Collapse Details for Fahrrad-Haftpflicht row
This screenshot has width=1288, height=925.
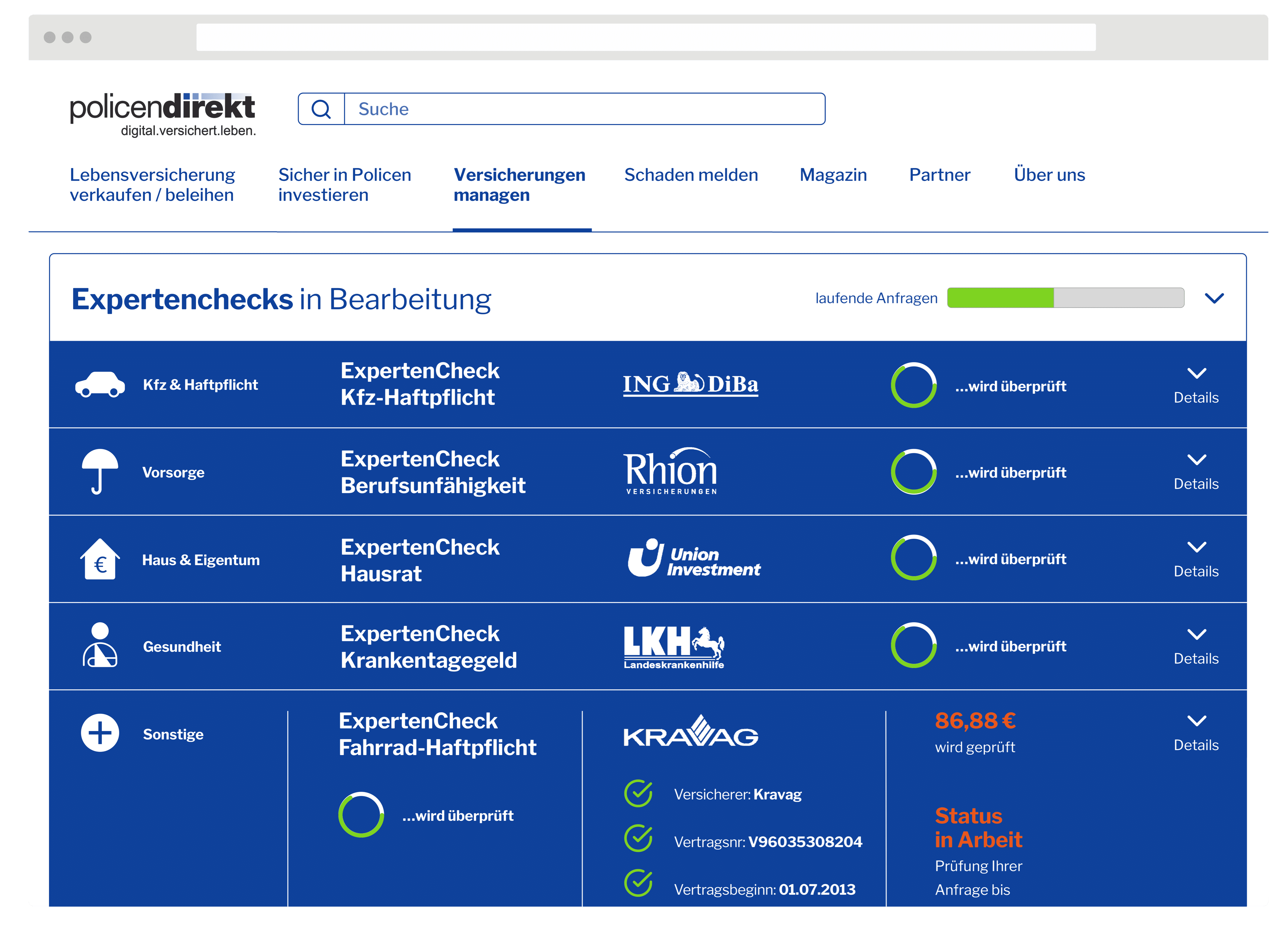[x=1196, y=734]
